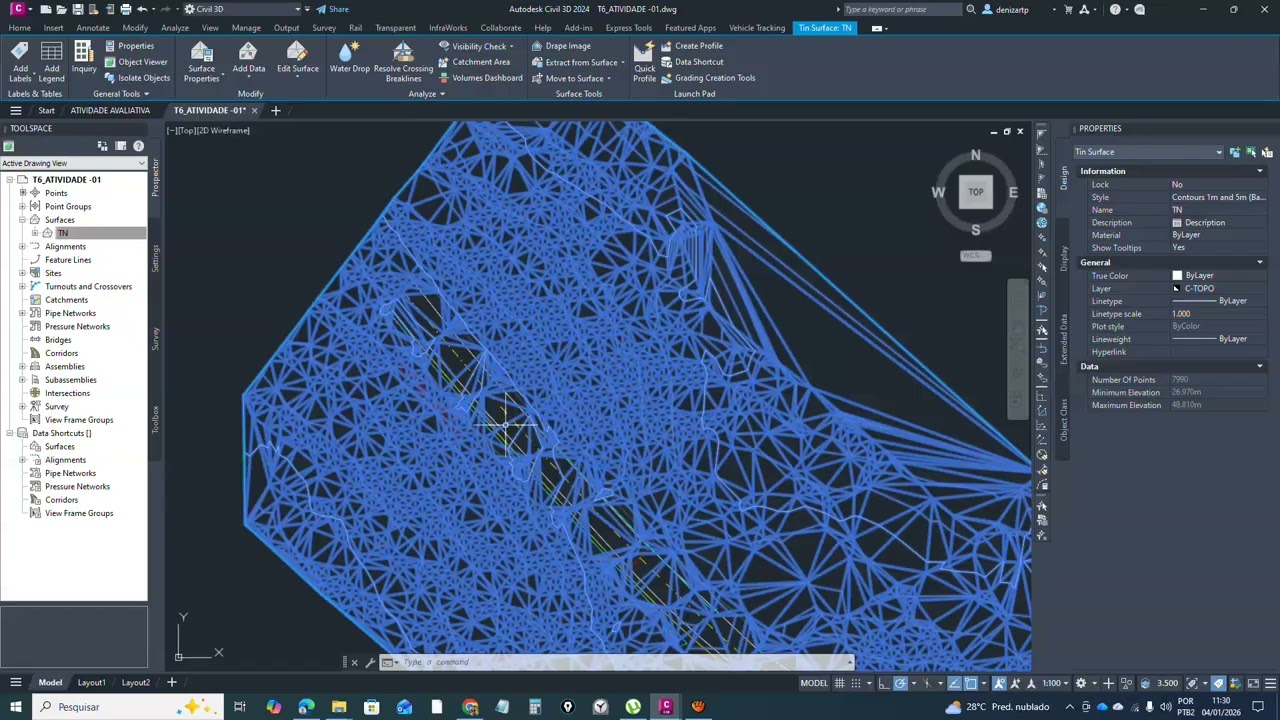This screenshot has height=720, width=1280.
Task: Click the Properties button in General Tools
Action: click(x=129, y=46)
